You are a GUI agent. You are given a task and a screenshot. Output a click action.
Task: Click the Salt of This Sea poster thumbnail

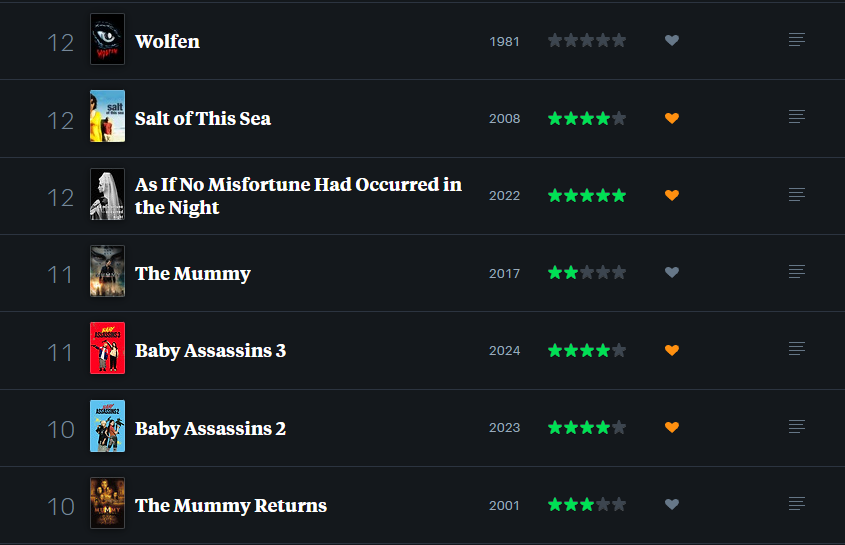tap(107, 116)
